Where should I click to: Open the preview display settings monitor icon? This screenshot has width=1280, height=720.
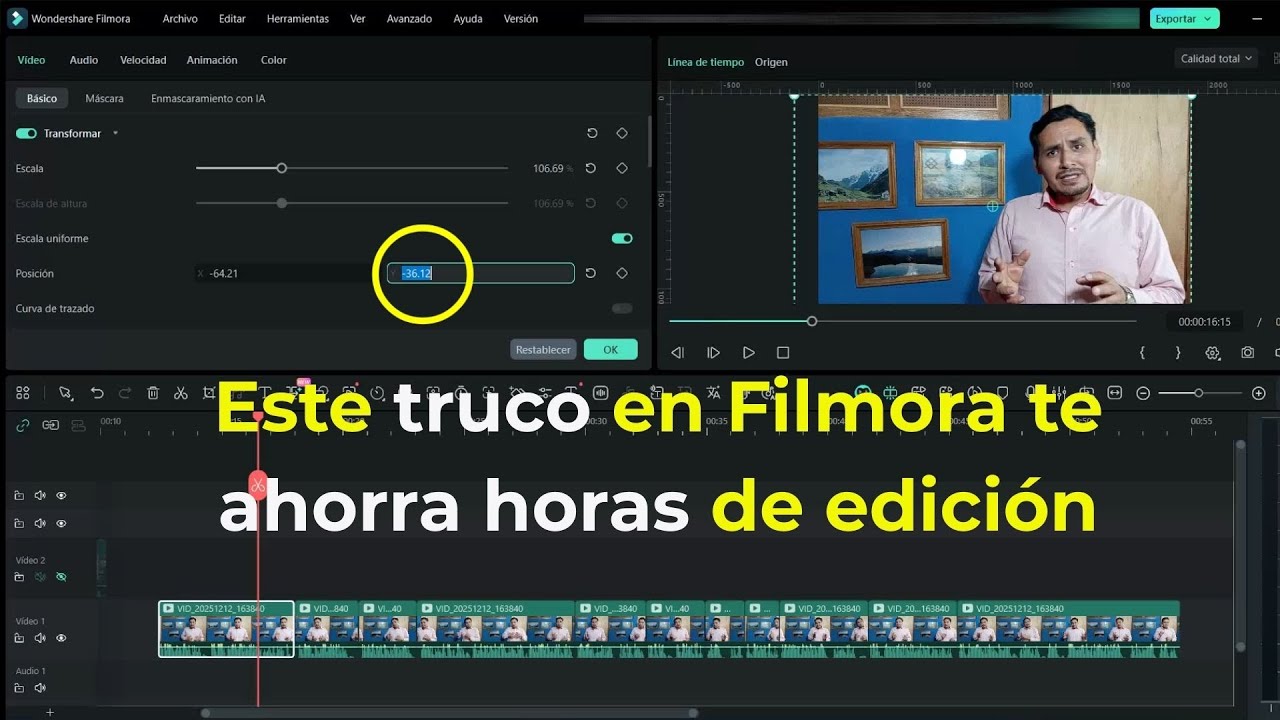(x=1213, y=352)
